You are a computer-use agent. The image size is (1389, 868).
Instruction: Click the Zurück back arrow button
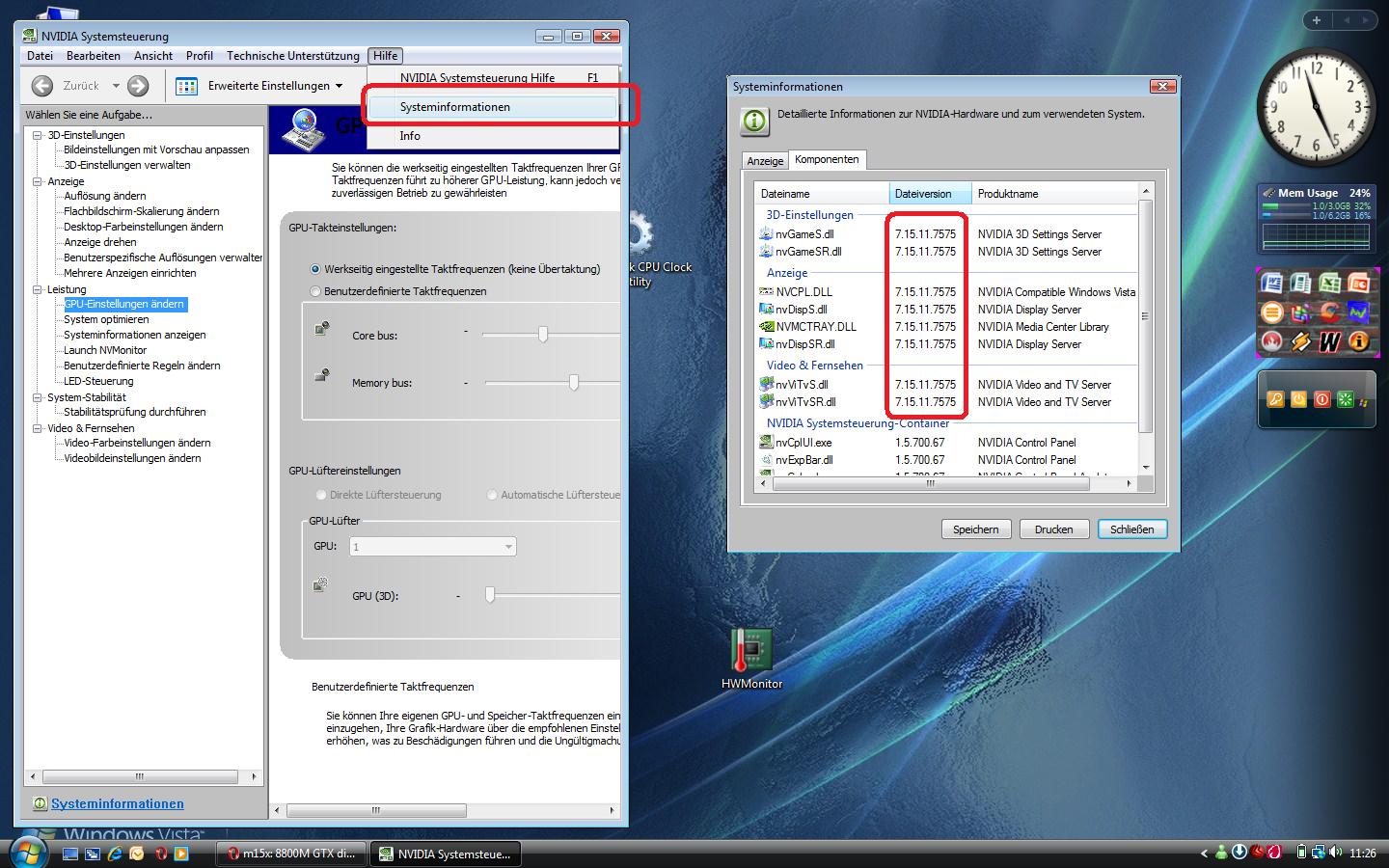(x=42, y=86)
